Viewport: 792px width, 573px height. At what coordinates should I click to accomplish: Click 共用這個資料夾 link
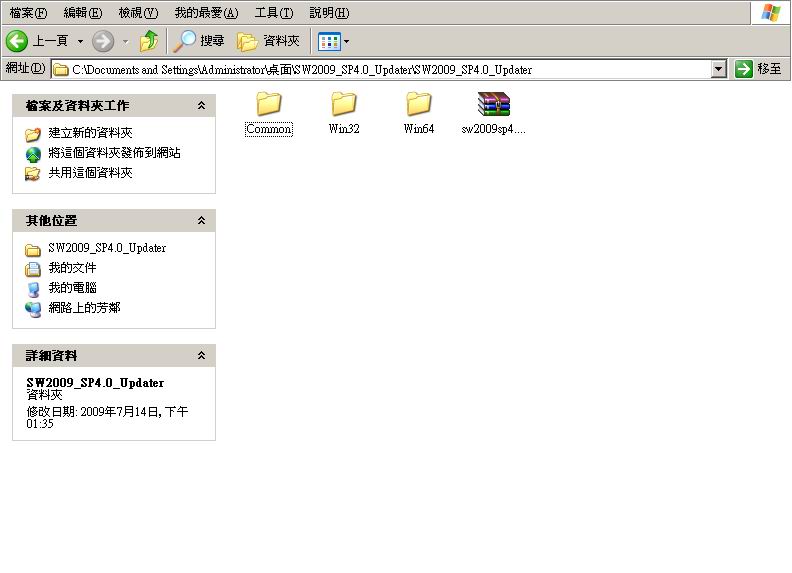coord(90,173)
